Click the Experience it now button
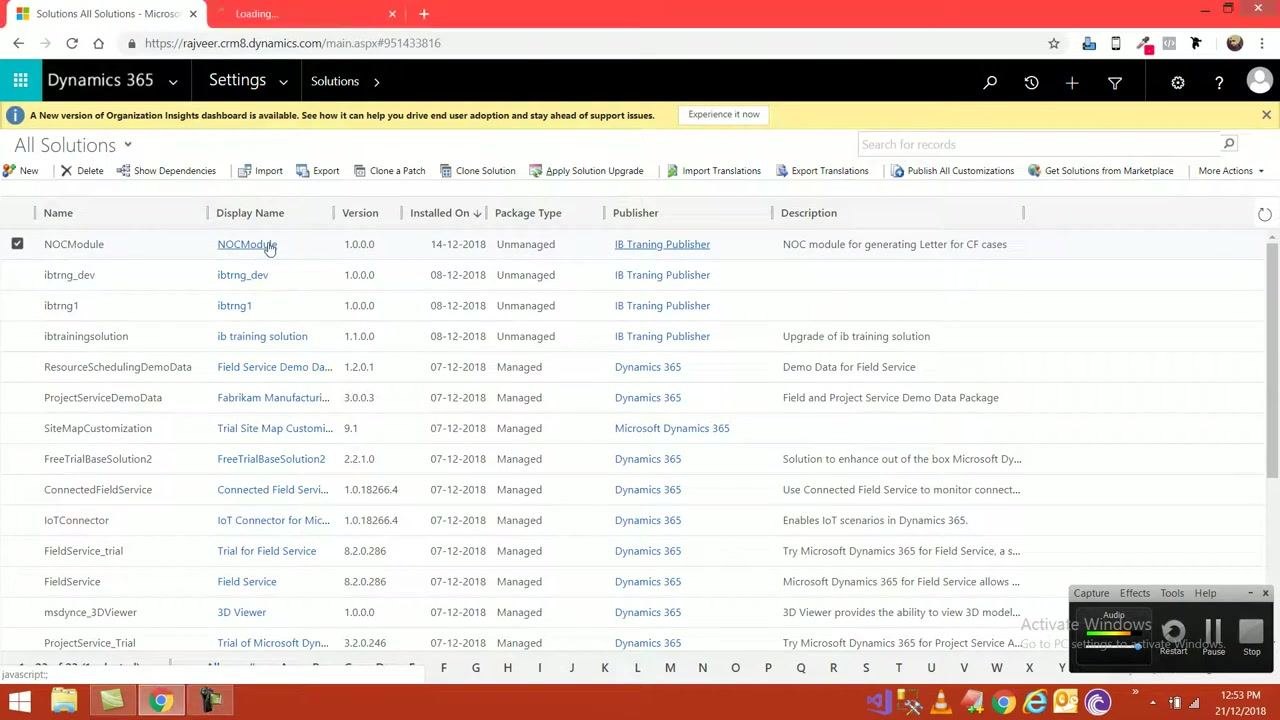This screenshot has width=1280, height=720. click(x=724, y=114)
